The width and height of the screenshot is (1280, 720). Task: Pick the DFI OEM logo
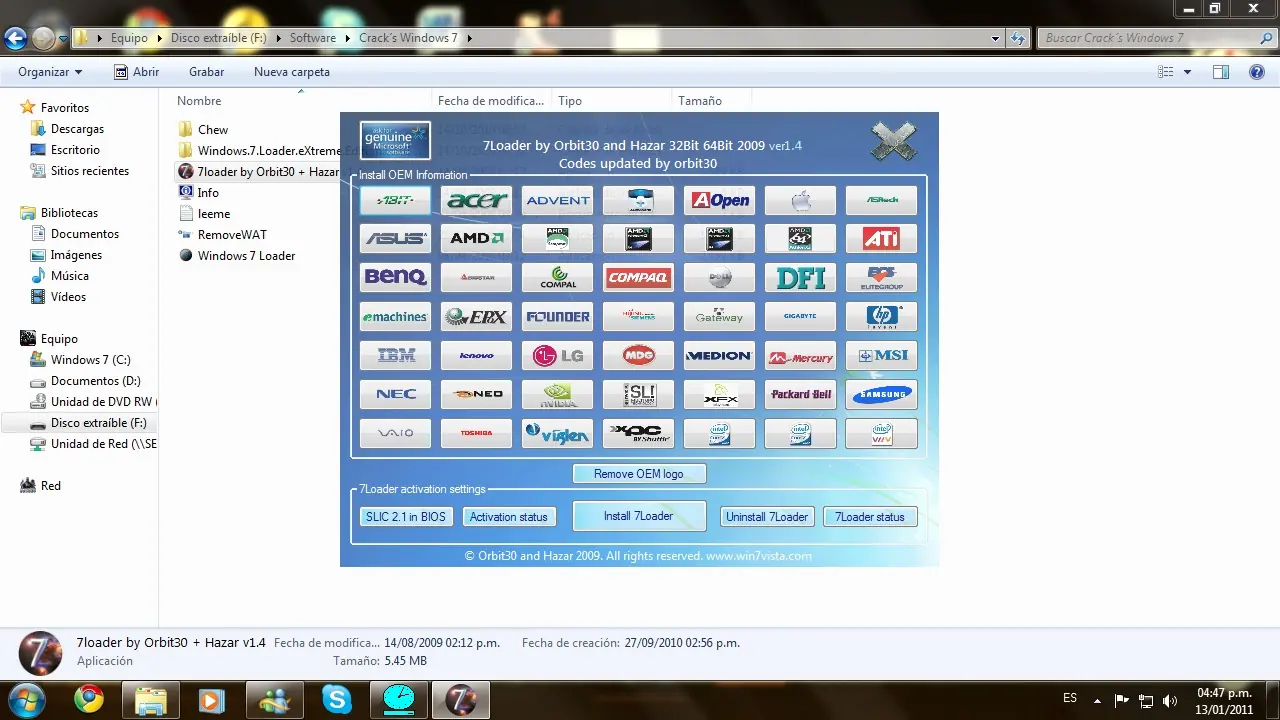click(x=800, y=277)
